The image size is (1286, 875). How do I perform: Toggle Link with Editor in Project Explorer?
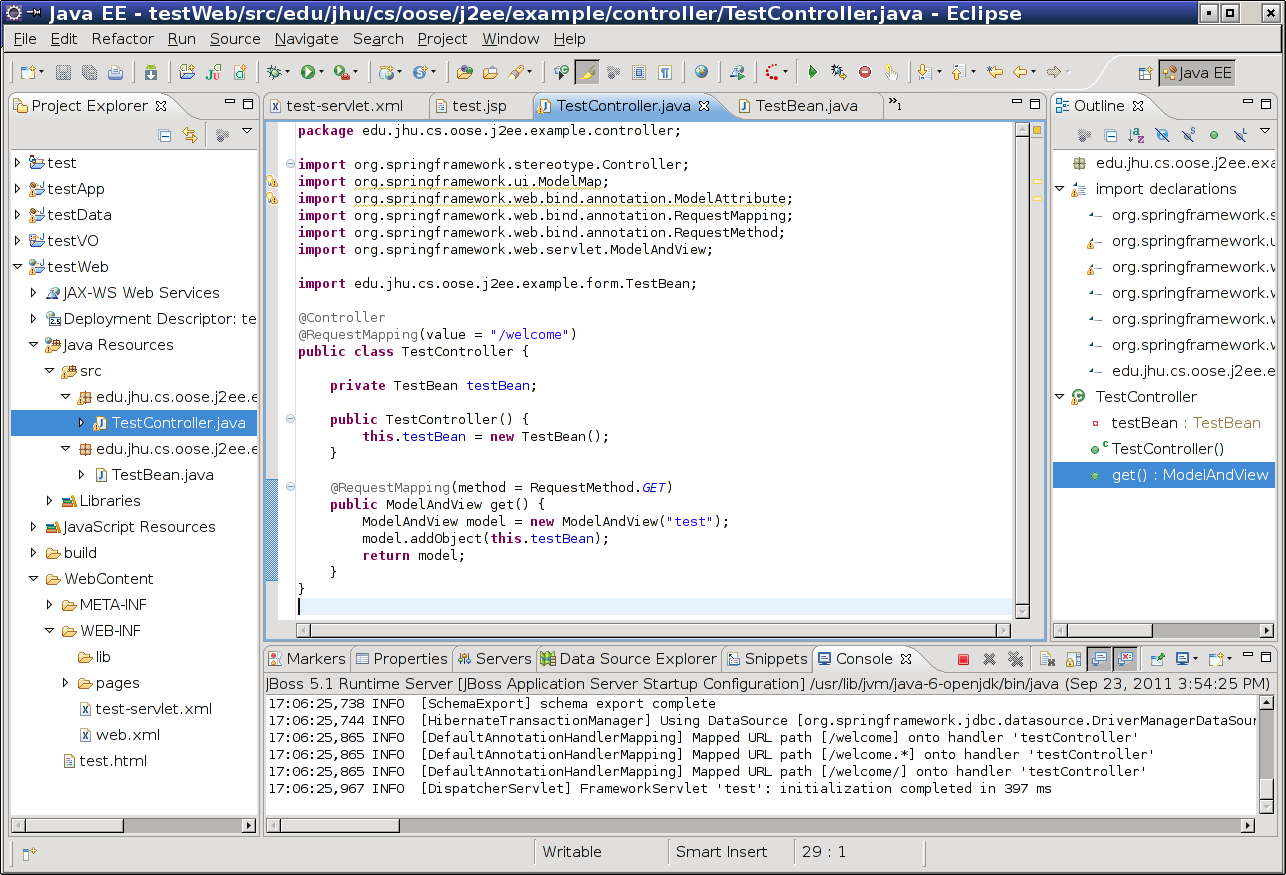(190, 135)
